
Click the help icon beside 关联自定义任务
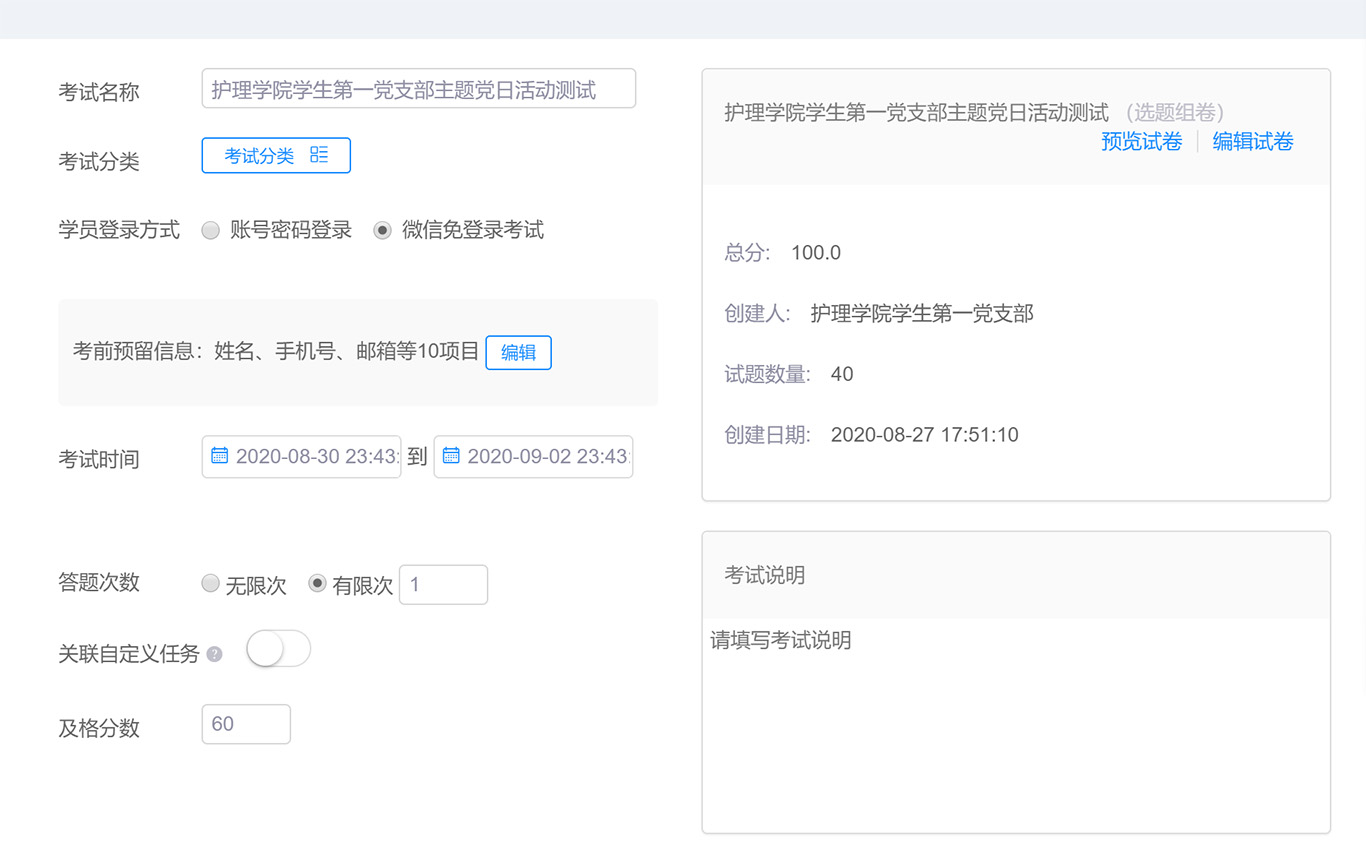point(214,655)
